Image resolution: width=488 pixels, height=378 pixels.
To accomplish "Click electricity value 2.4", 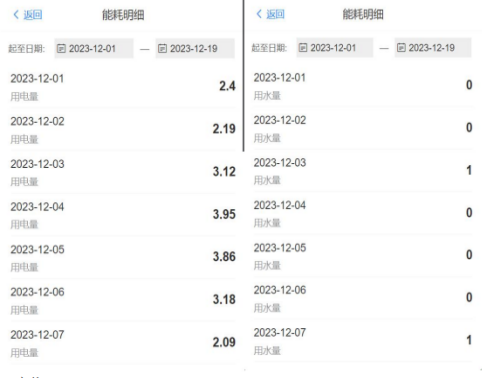I will click(227, 86).
